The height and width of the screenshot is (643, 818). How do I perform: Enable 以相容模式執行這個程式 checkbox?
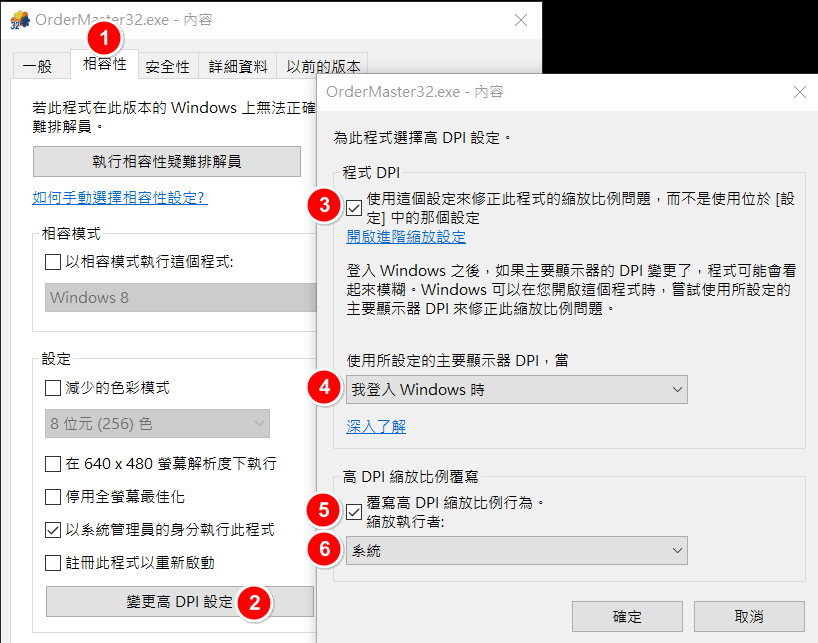[x=53, y=262]
